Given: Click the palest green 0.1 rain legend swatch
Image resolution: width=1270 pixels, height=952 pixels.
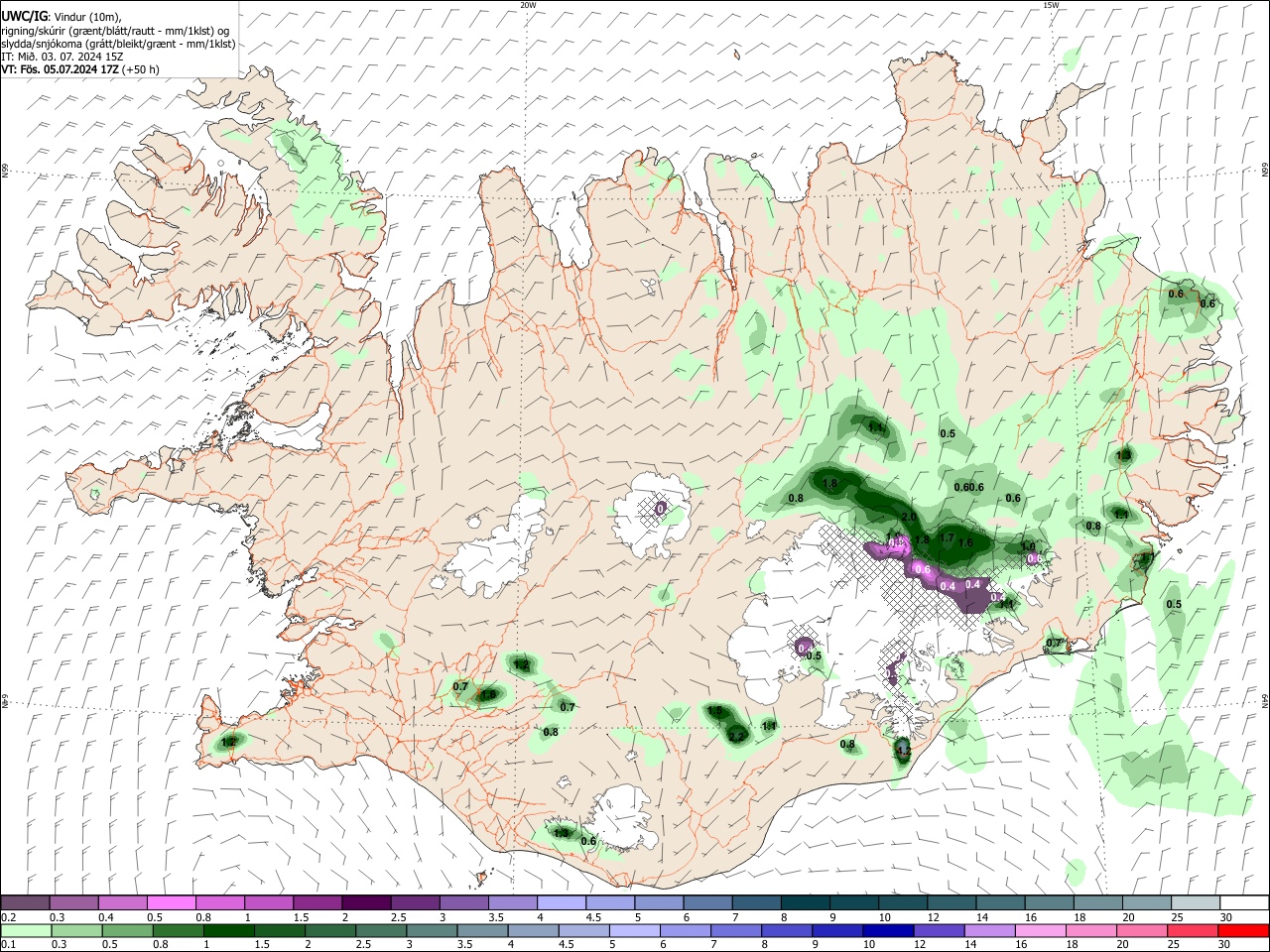Looking at the screenshot, I should pyautogui.click(x=26, y=930).
